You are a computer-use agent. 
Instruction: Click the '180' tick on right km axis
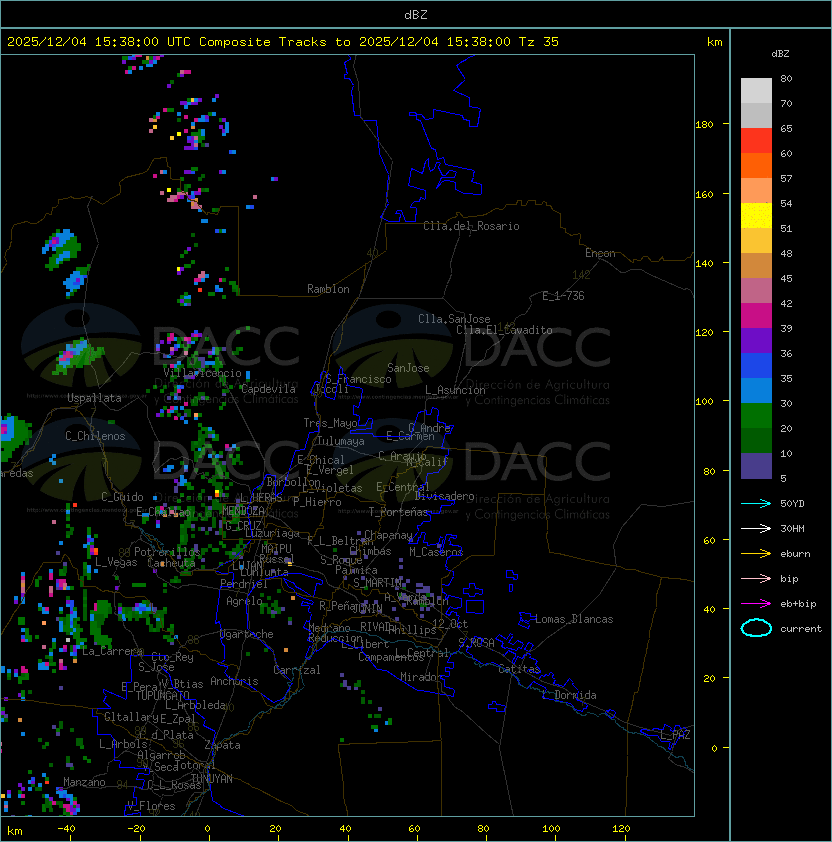tap(704, 125)
